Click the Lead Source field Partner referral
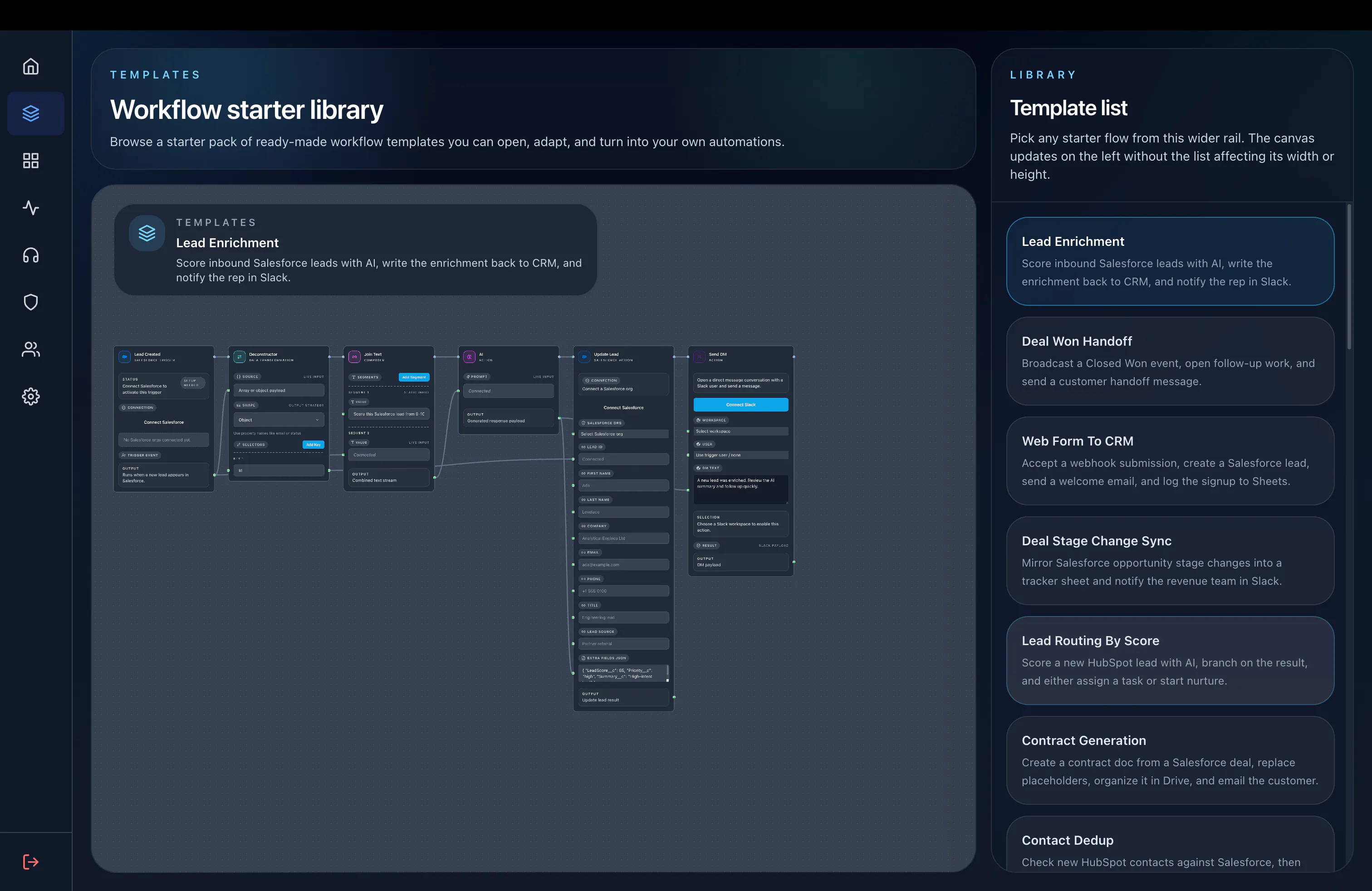This screenshot has width=1372, height=891. (x=623, y=644)
